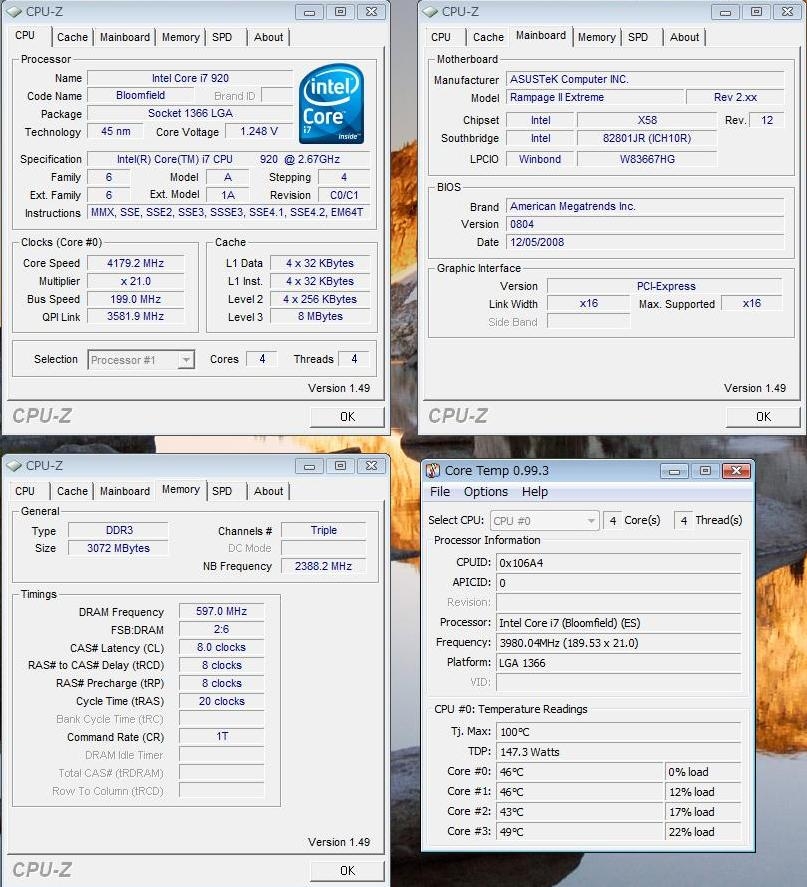The height and width of the screenshot is (887, 807).
Task: Click the DRAM Frequency value 597.0 MHz
Action: [x=222, y=611]
